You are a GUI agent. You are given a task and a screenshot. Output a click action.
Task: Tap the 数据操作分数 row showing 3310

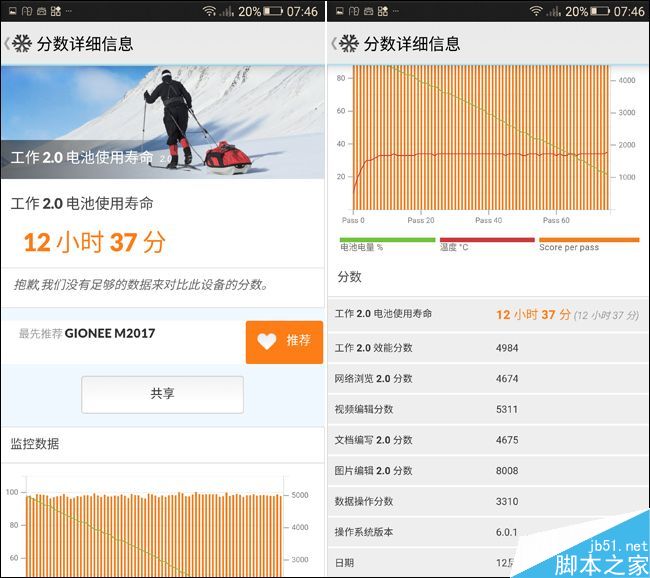click(x=488, y=501)
